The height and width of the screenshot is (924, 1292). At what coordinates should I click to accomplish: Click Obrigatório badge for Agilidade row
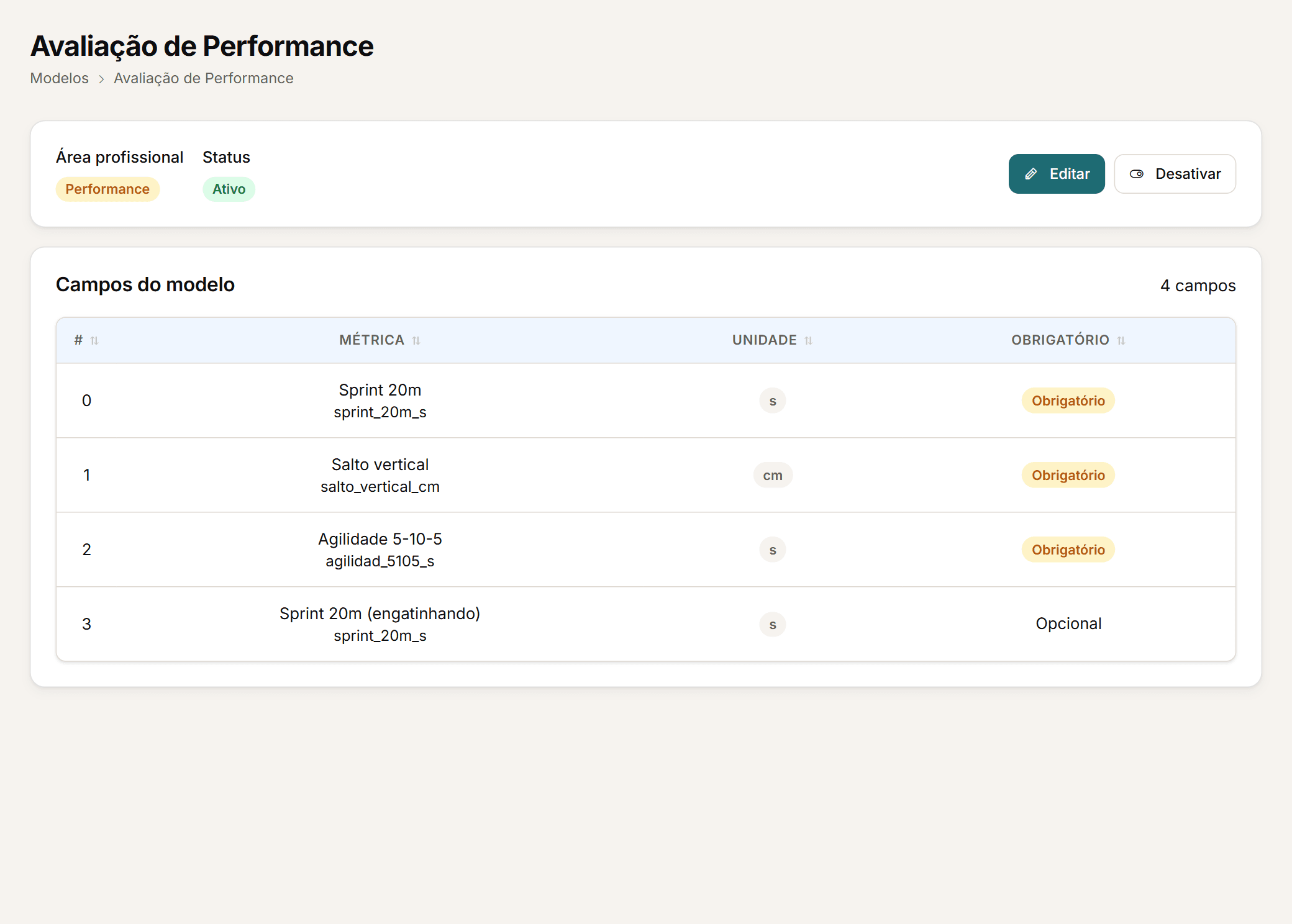[1068, 550]
